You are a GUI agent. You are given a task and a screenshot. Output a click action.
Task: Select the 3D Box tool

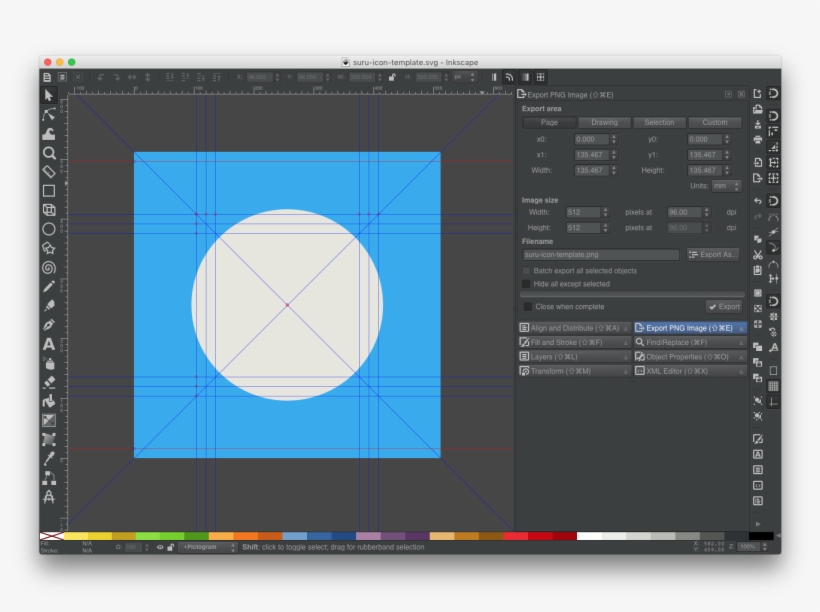(48, 210)
